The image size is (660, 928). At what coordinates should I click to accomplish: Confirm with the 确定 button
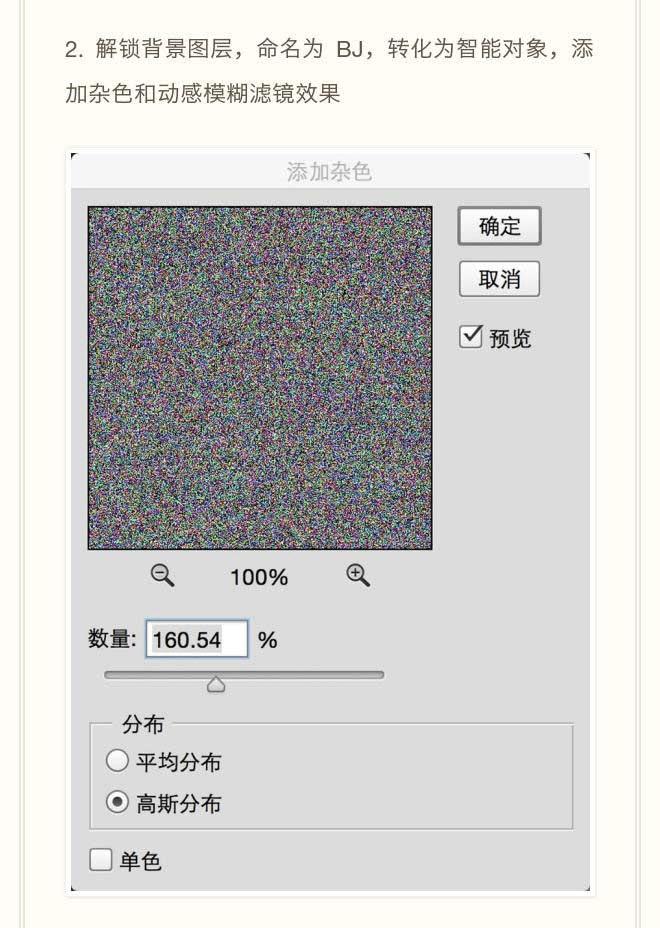click(499, 226)
